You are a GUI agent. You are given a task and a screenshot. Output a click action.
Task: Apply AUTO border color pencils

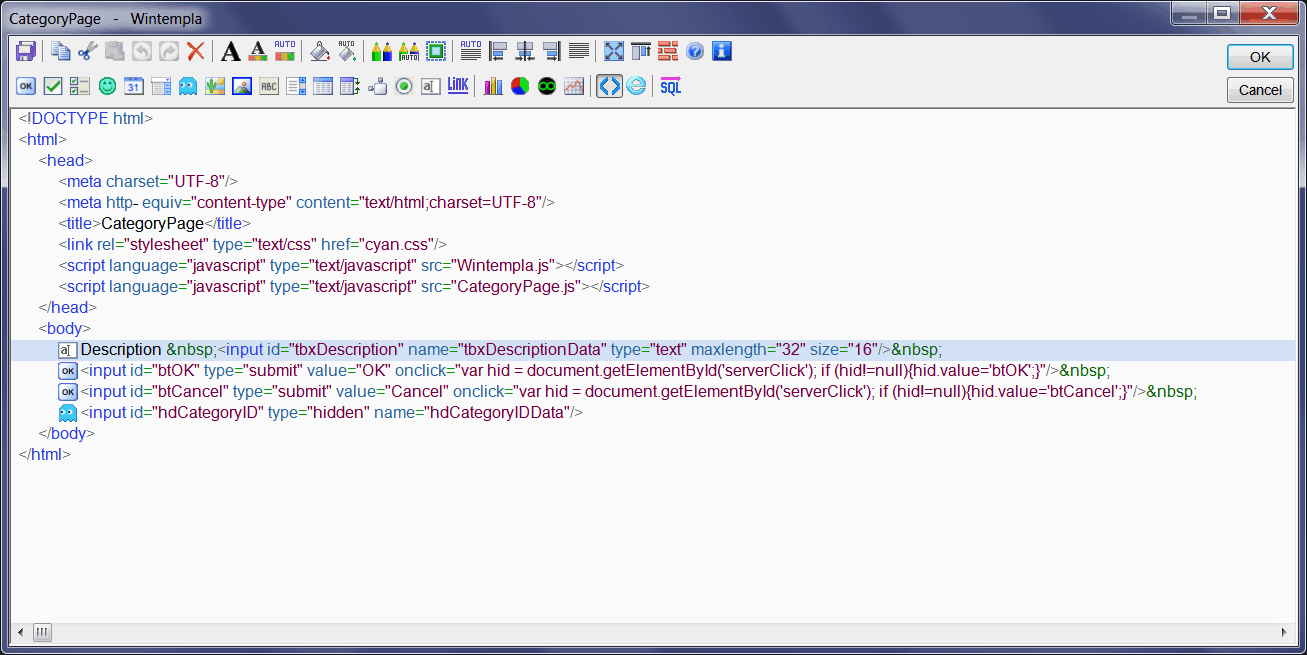(409, 51)
